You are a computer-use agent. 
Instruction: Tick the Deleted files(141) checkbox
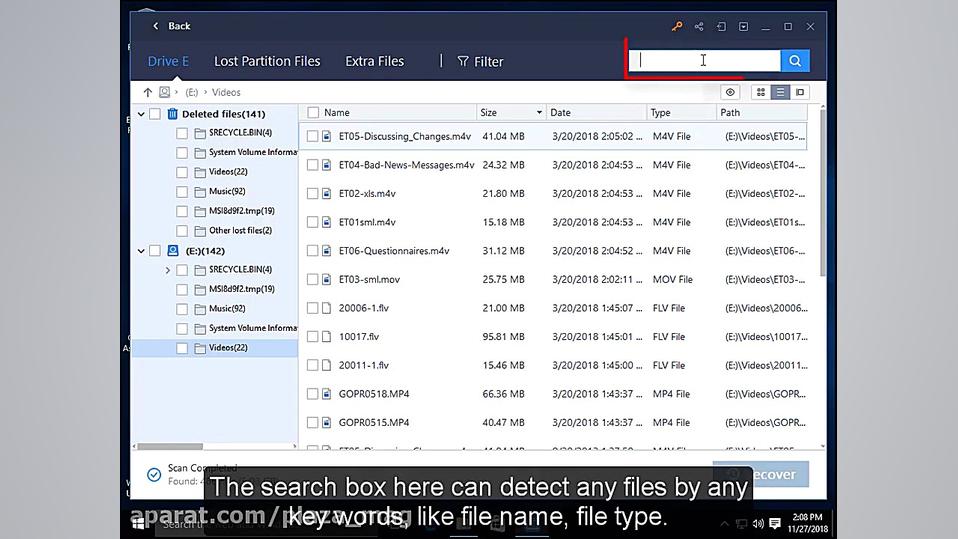pyautogui.click(x=155, y=114)
